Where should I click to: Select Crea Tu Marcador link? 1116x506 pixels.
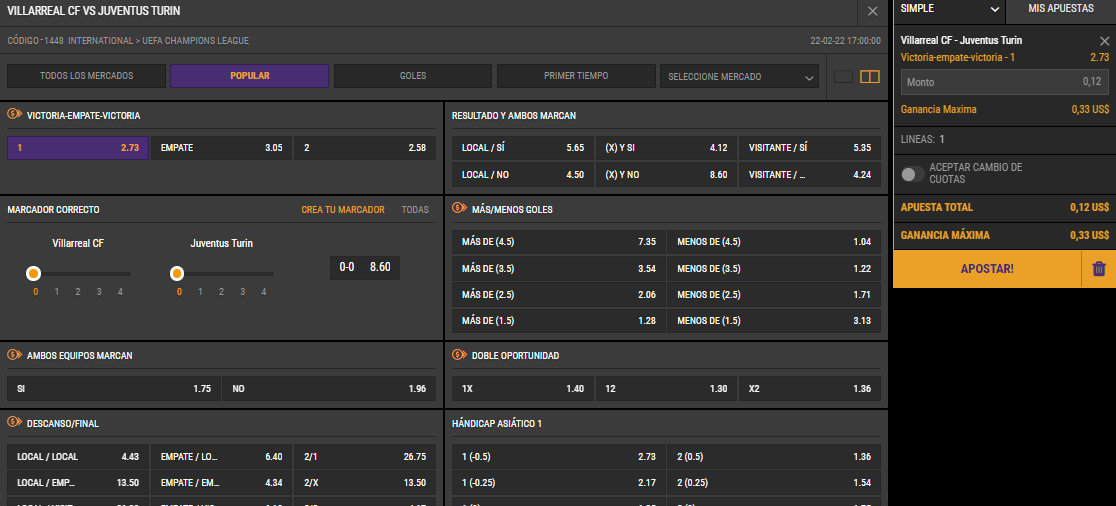[343, 209]
